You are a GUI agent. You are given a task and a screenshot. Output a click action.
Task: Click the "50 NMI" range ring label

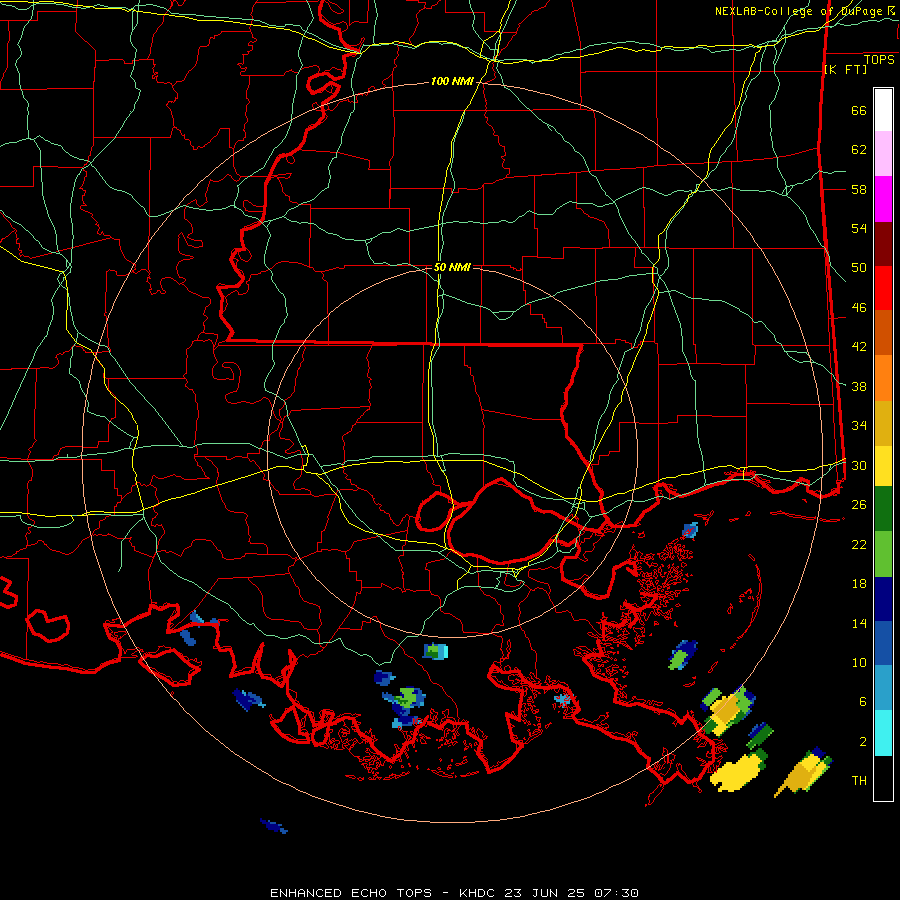click(452, 267)
